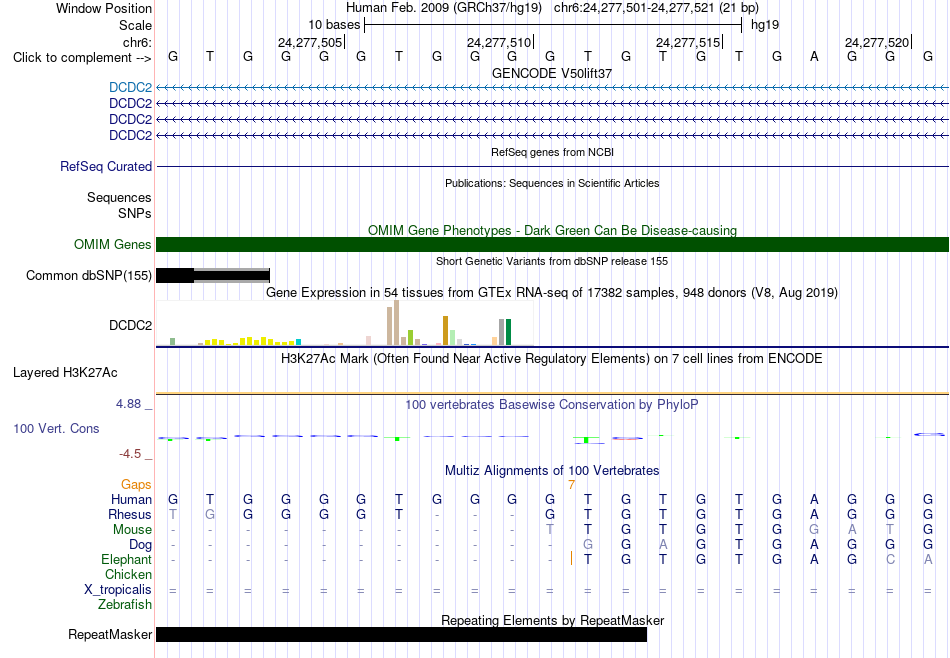
Task: Select the black RepeatMasker repeat element bar
Action: click(402, 634)
